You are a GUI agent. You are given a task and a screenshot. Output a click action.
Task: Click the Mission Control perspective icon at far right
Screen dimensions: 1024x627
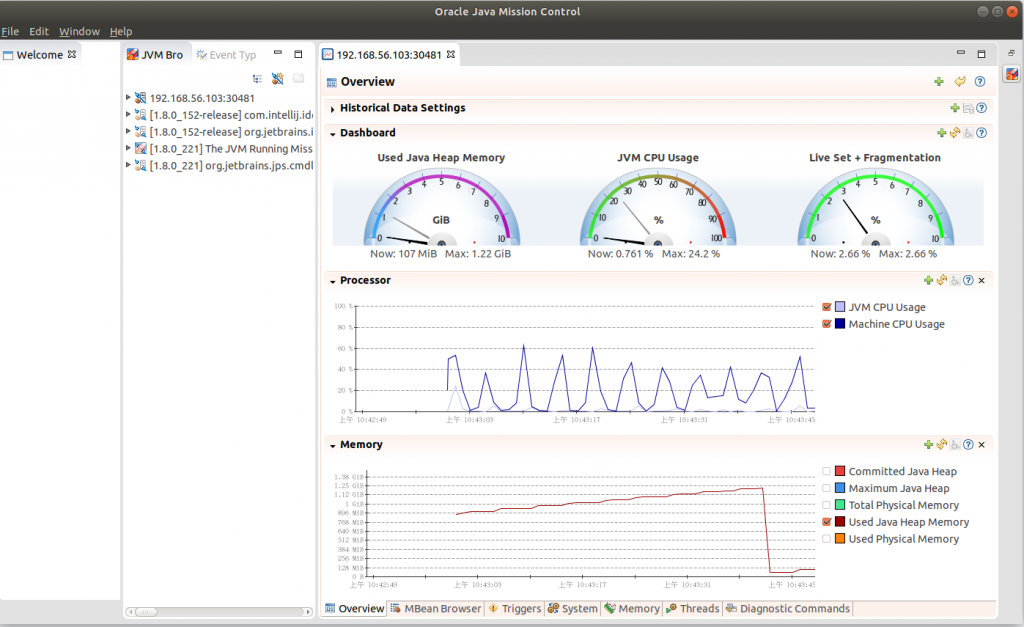(1012, 74)
